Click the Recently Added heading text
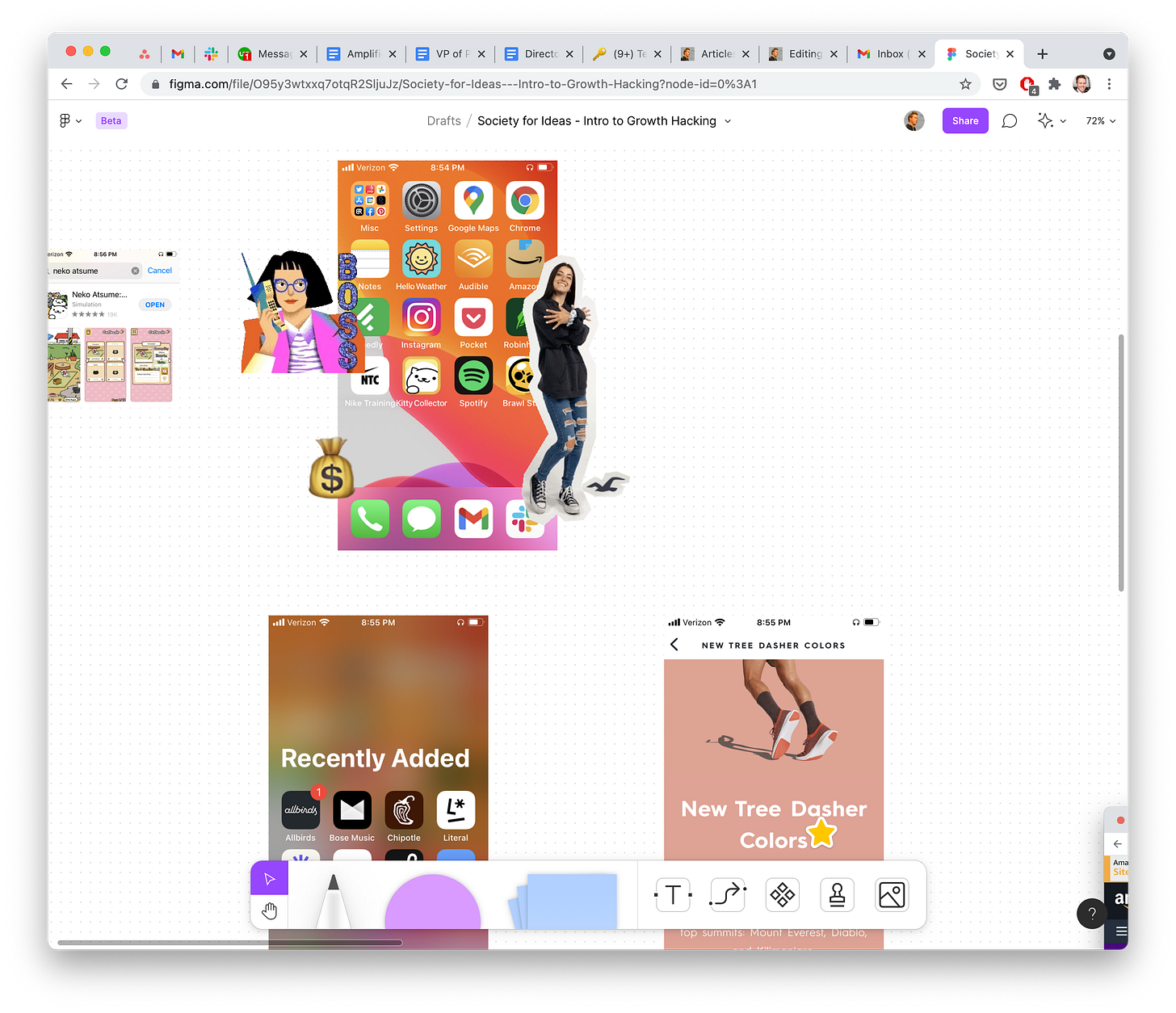 [x=375, y=759]
